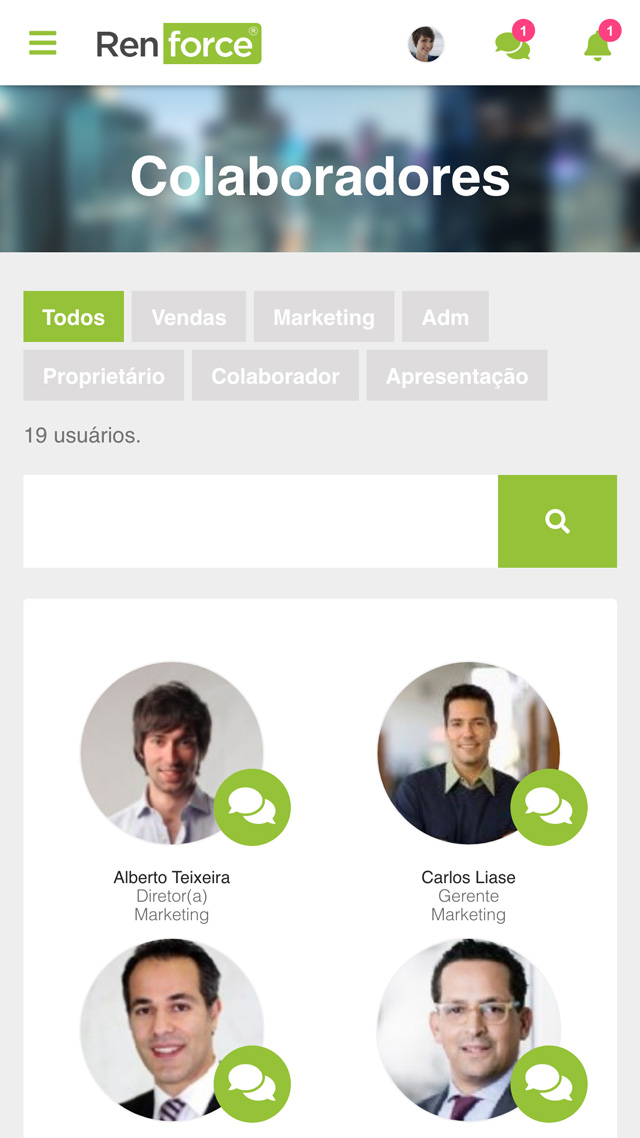Filter collaborators by Vendas
640x1138 pixels.
pos(189,316)
